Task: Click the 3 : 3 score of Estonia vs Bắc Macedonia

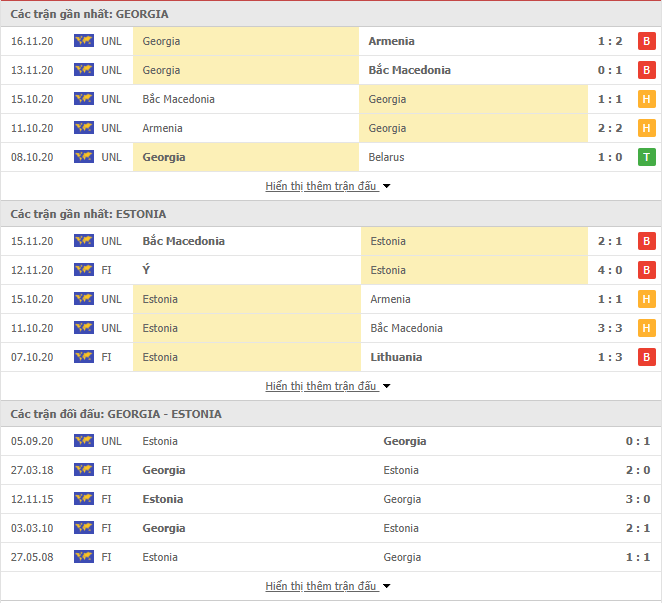Action: click(x=610, y=328)
